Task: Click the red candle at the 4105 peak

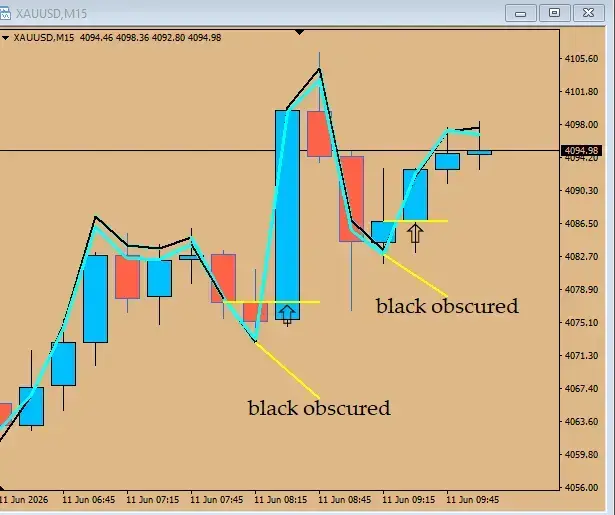Action: [x=319, y=134]
